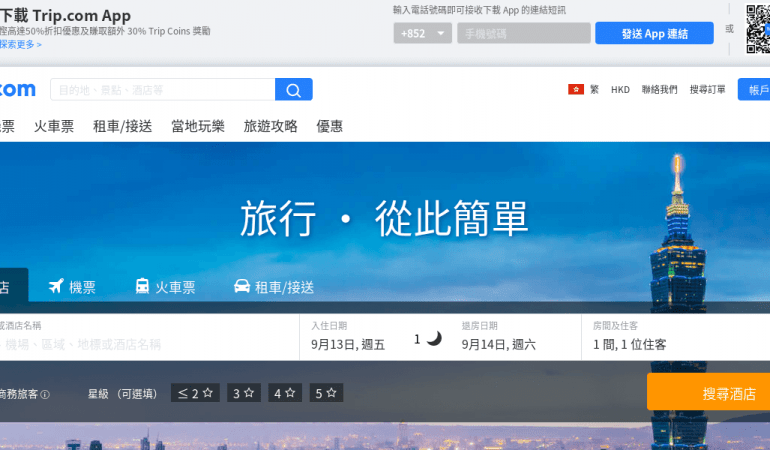
Task: Select the car rental tab icon
Action: point(242,287)
